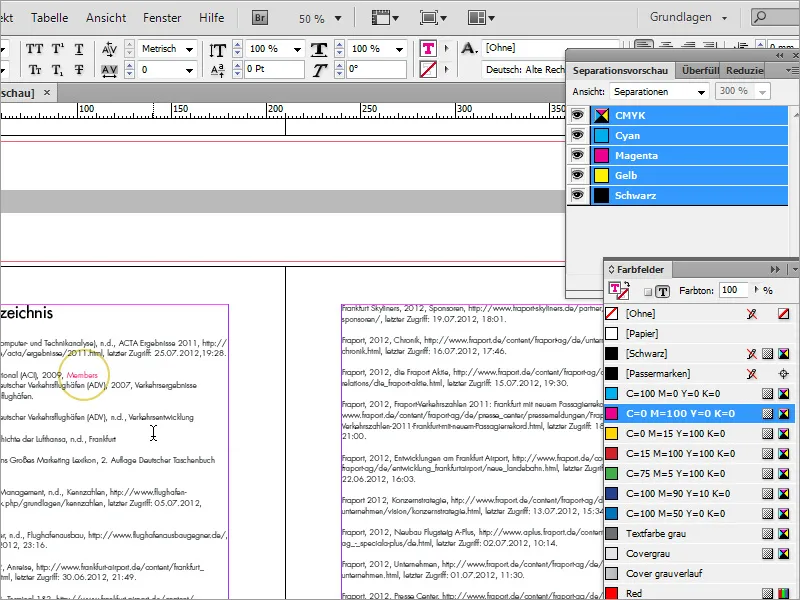Hide the Schwarz plate
The width and height of the screenshot is (800, 600).
point(578,195)
